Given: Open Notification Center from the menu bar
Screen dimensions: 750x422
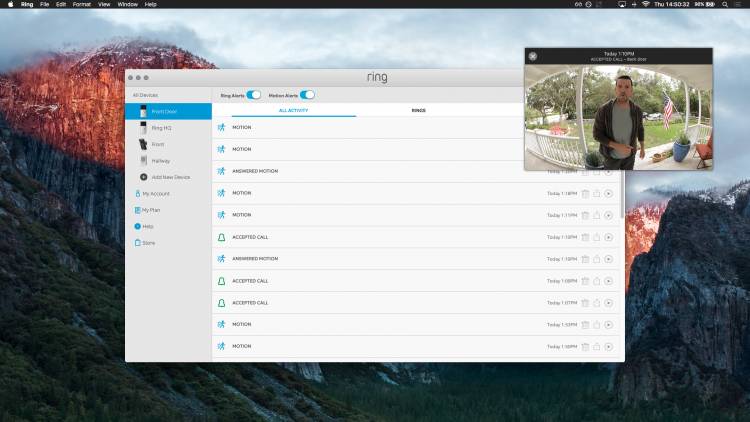Looking at the screenshot, I should coord(739,4).
